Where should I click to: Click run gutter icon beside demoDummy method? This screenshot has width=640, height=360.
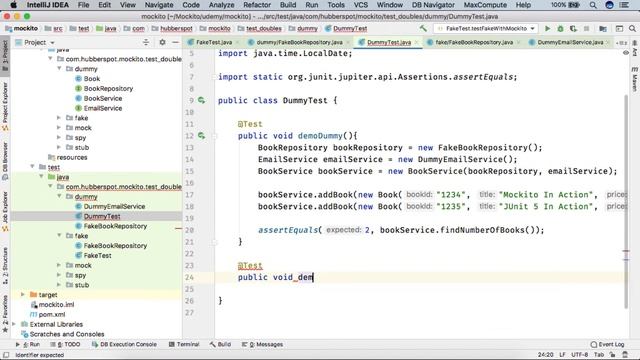coord(201,136)
